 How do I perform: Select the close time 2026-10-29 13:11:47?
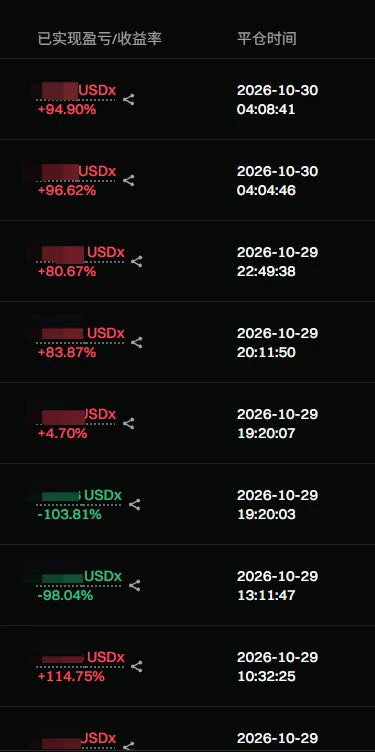point(277,586)
